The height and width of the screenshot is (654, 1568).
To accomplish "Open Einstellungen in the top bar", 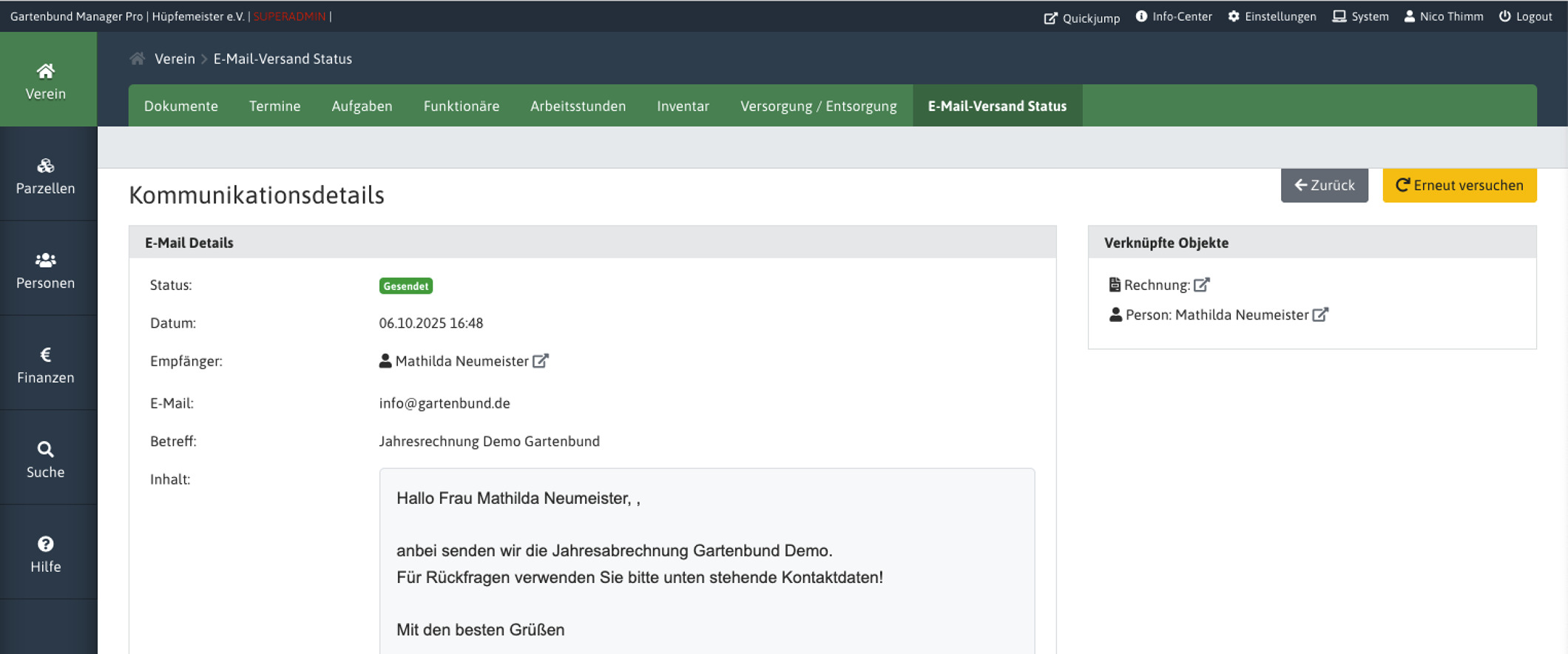I will [1271, 16].
